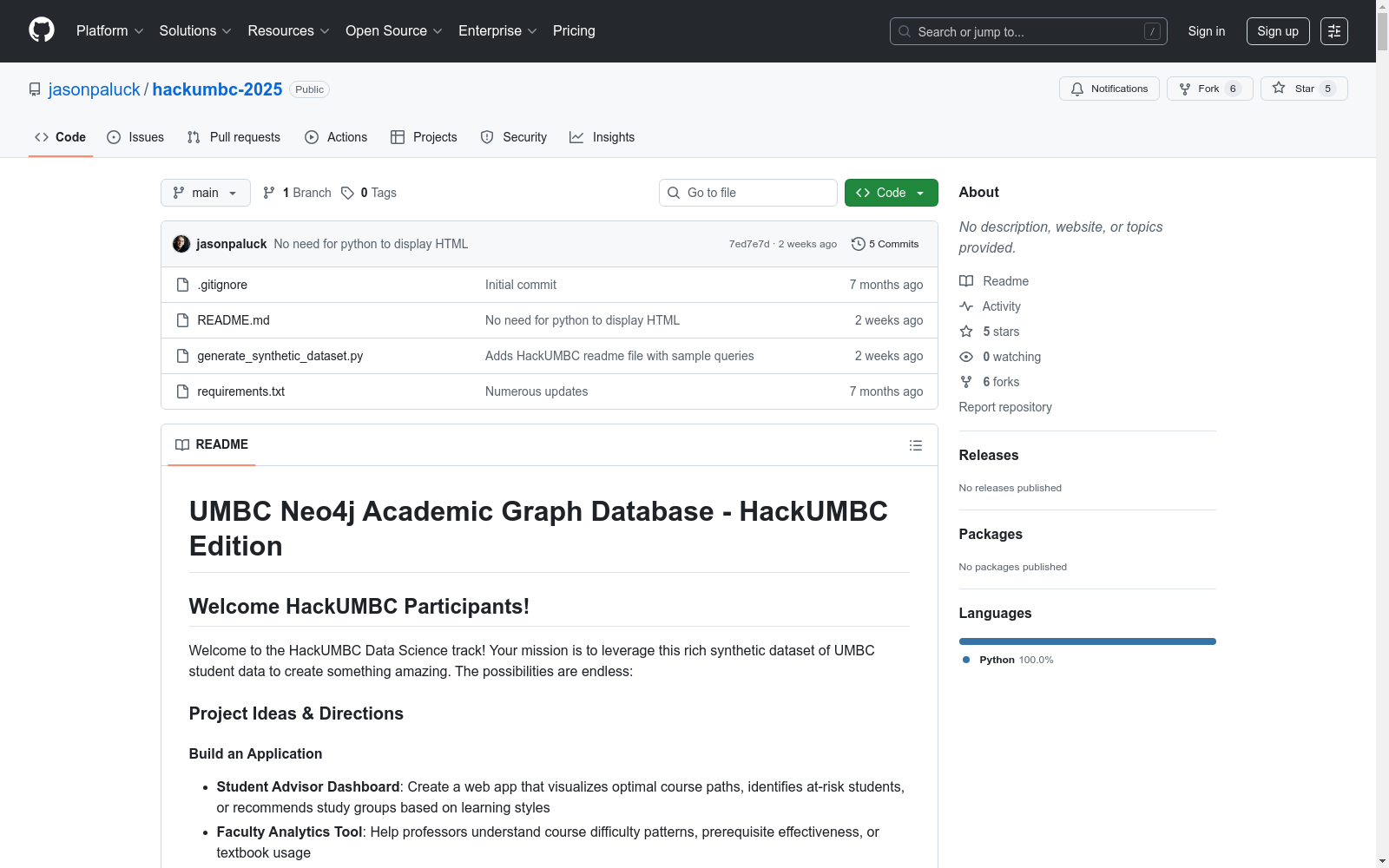The image size is (1389, 868).
Task: Open the Adds HackUMBC readme file commit link
Action: point(620,356)
